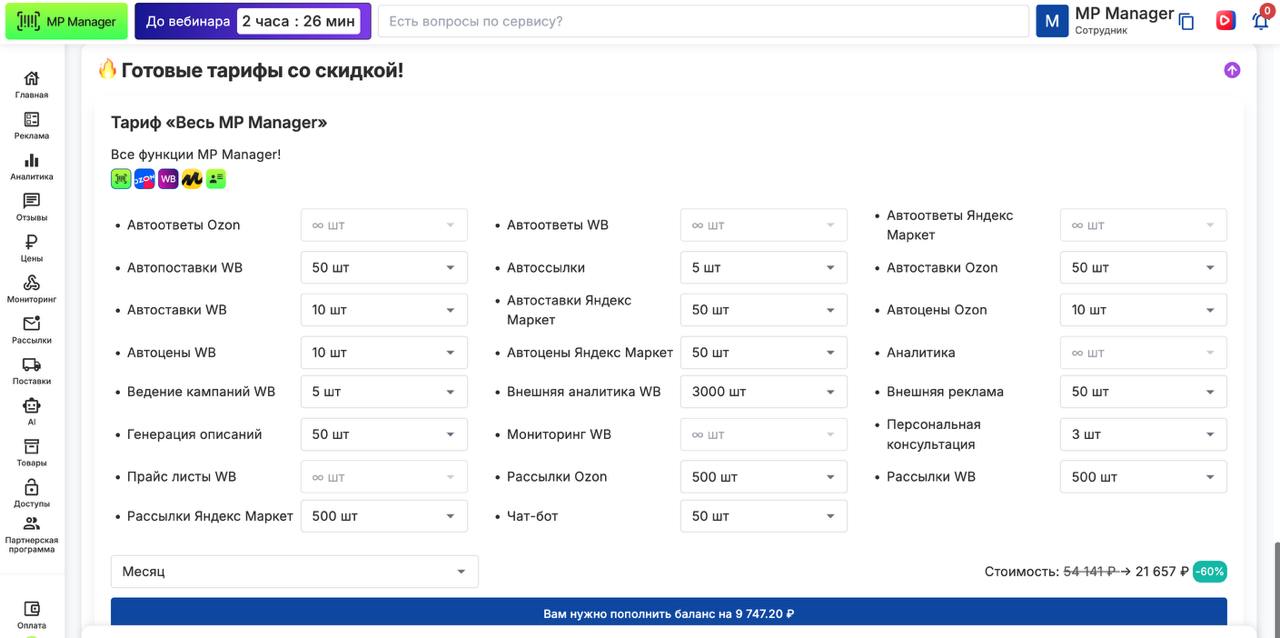Image resolution: width=1280 pixels, height=638 pixels.
Task: Click the Ozon marketplace badge icon
Action: tap(144, 179)
